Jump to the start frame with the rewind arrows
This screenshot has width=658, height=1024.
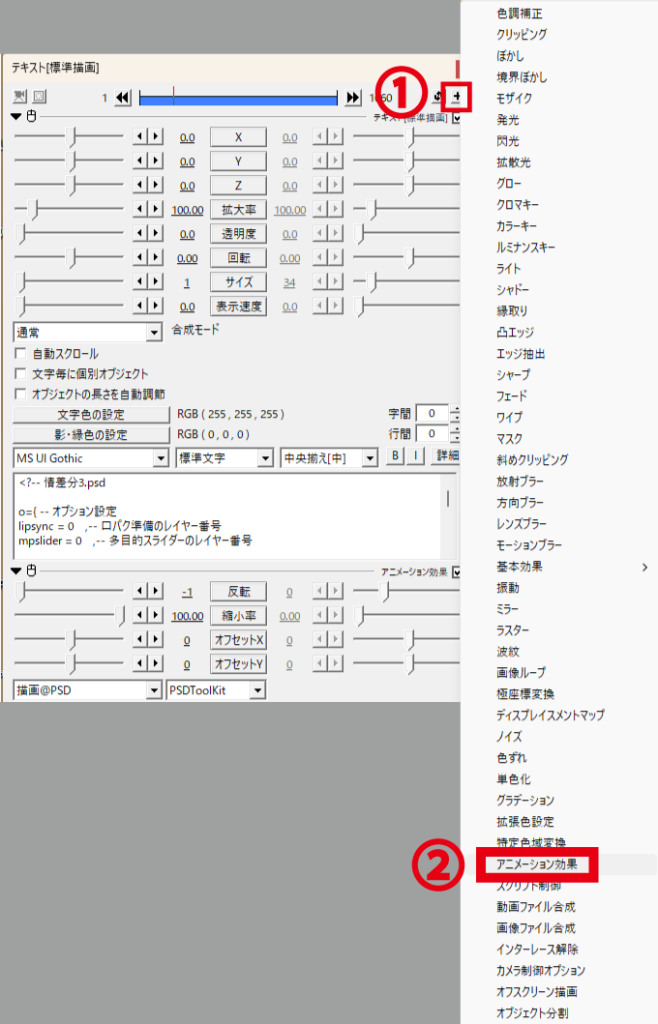pos(123,98)
